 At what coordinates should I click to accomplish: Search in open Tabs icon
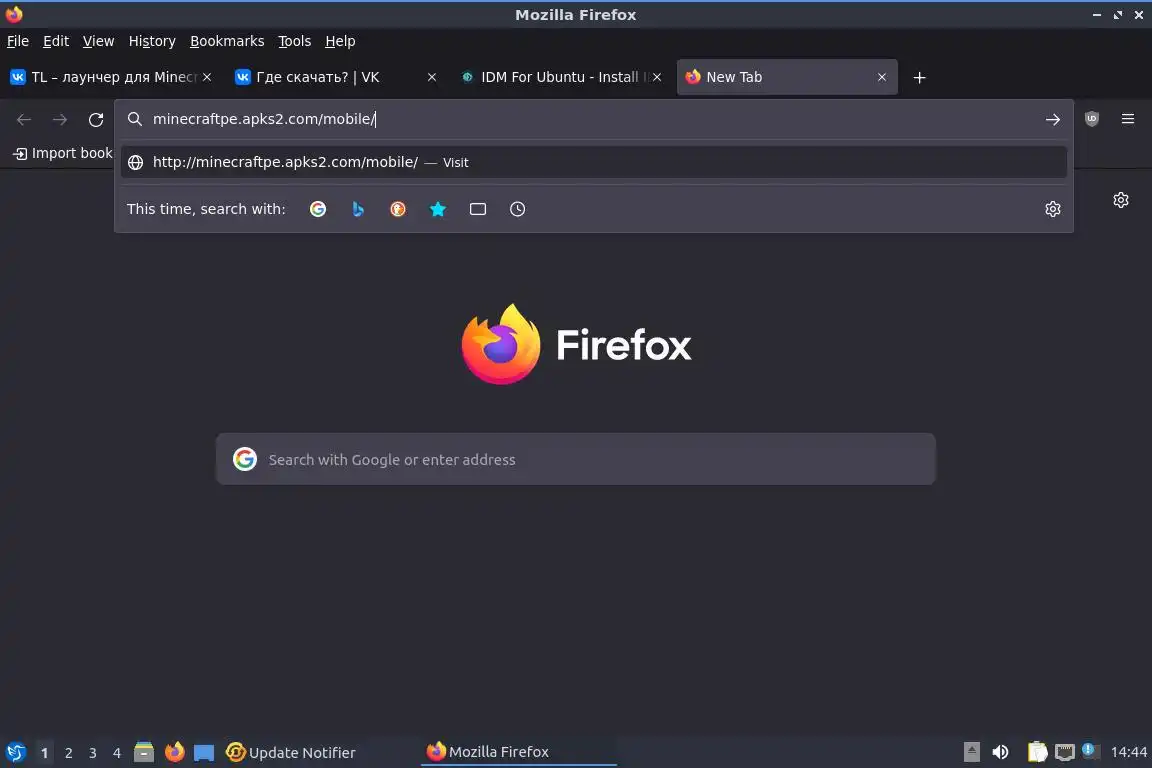478,209
